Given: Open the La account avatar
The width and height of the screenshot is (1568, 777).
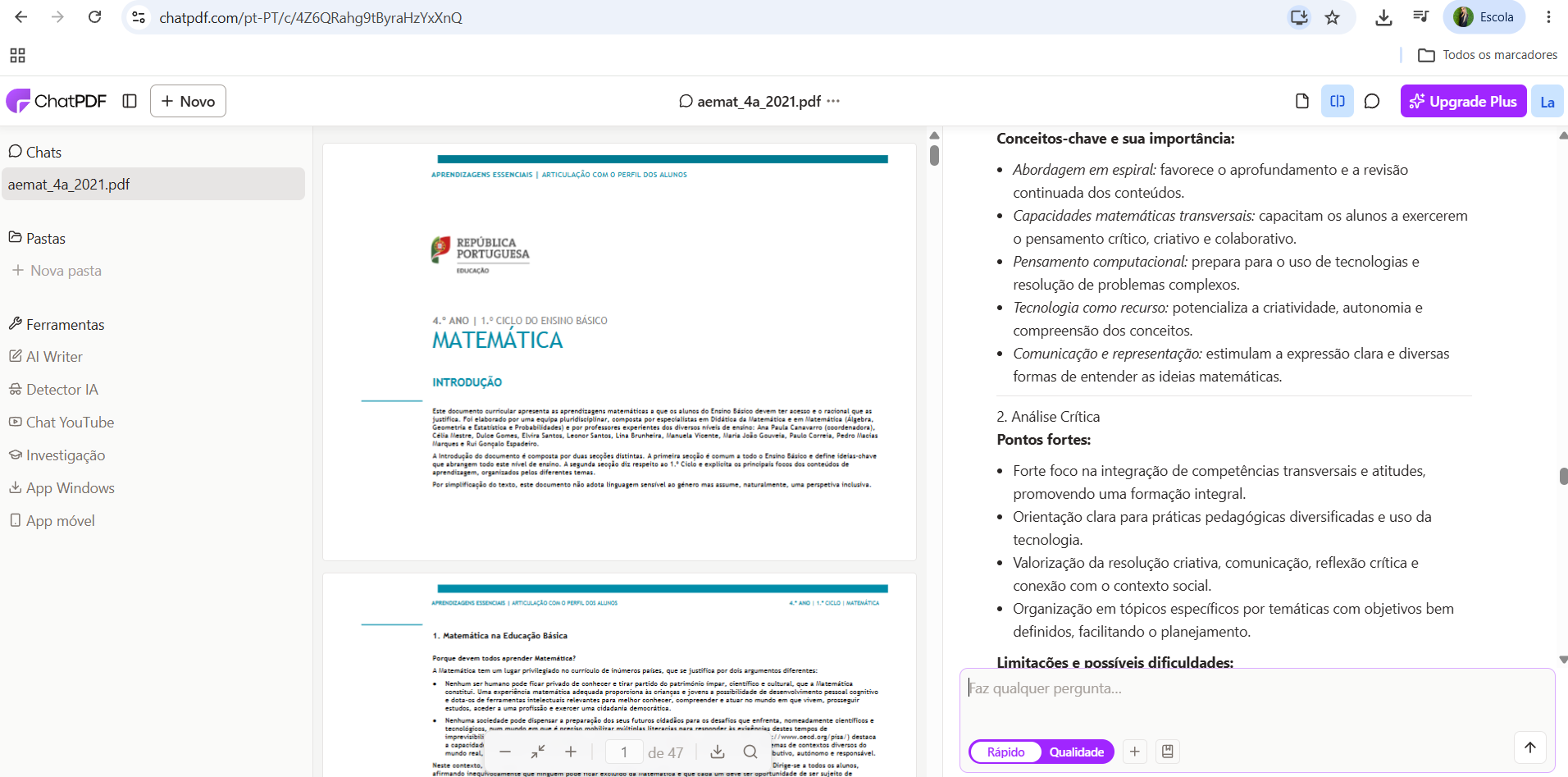Looking at the screenshot, I should [1547, 102].
